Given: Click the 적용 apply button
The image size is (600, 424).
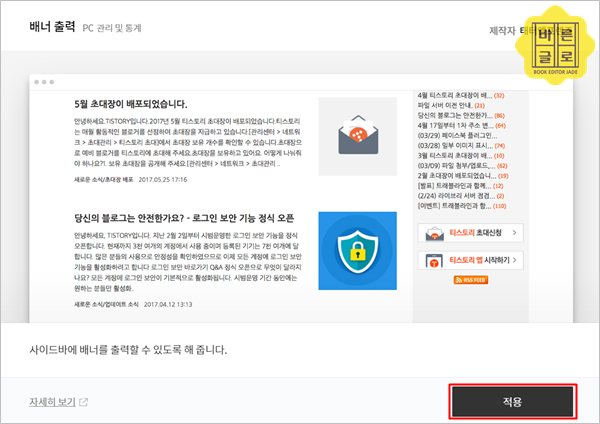Looking at the screenshot, I should point(513,401).
